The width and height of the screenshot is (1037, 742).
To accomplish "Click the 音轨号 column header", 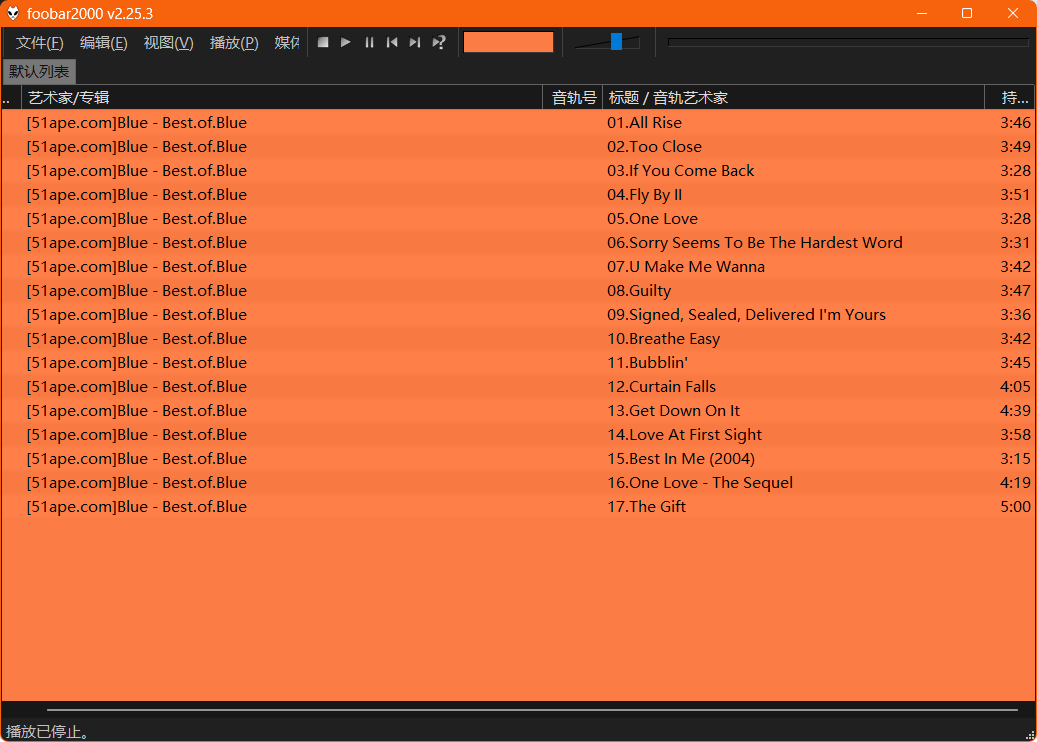I will 574,97.
